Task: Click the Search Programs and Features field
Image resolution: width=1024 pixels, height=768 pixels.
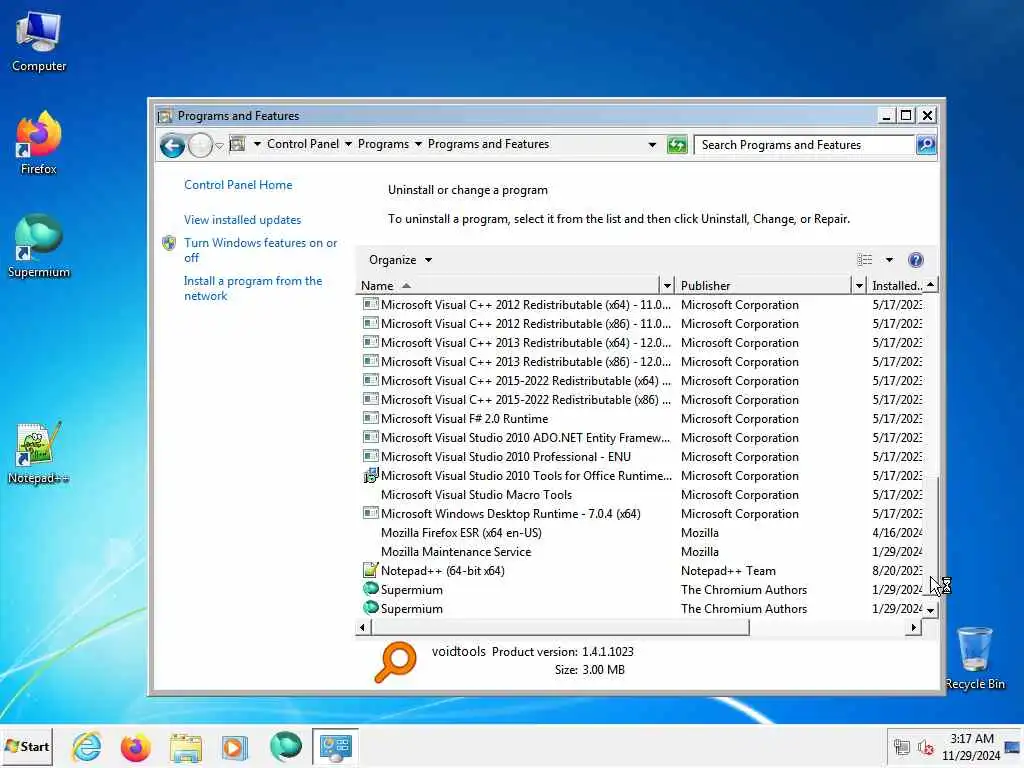Action: click(x=804, y=145)
